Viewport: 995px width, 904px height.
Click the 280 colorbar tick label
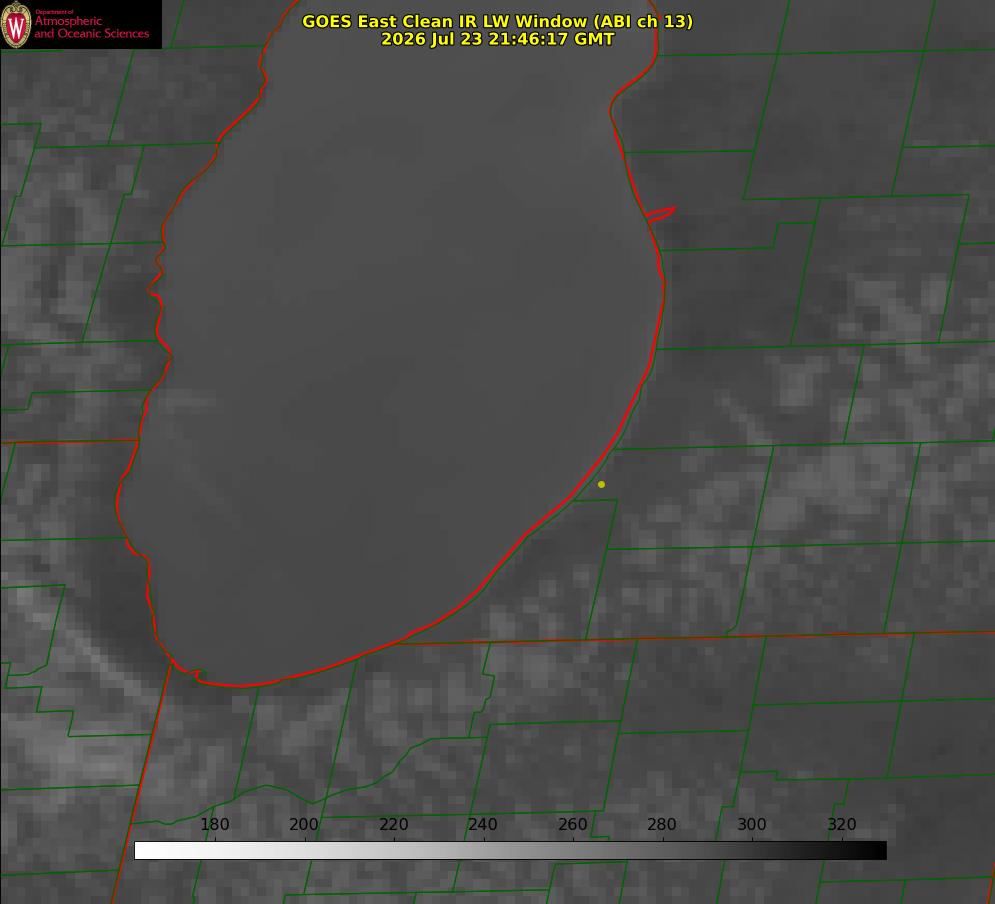[662, 824]
